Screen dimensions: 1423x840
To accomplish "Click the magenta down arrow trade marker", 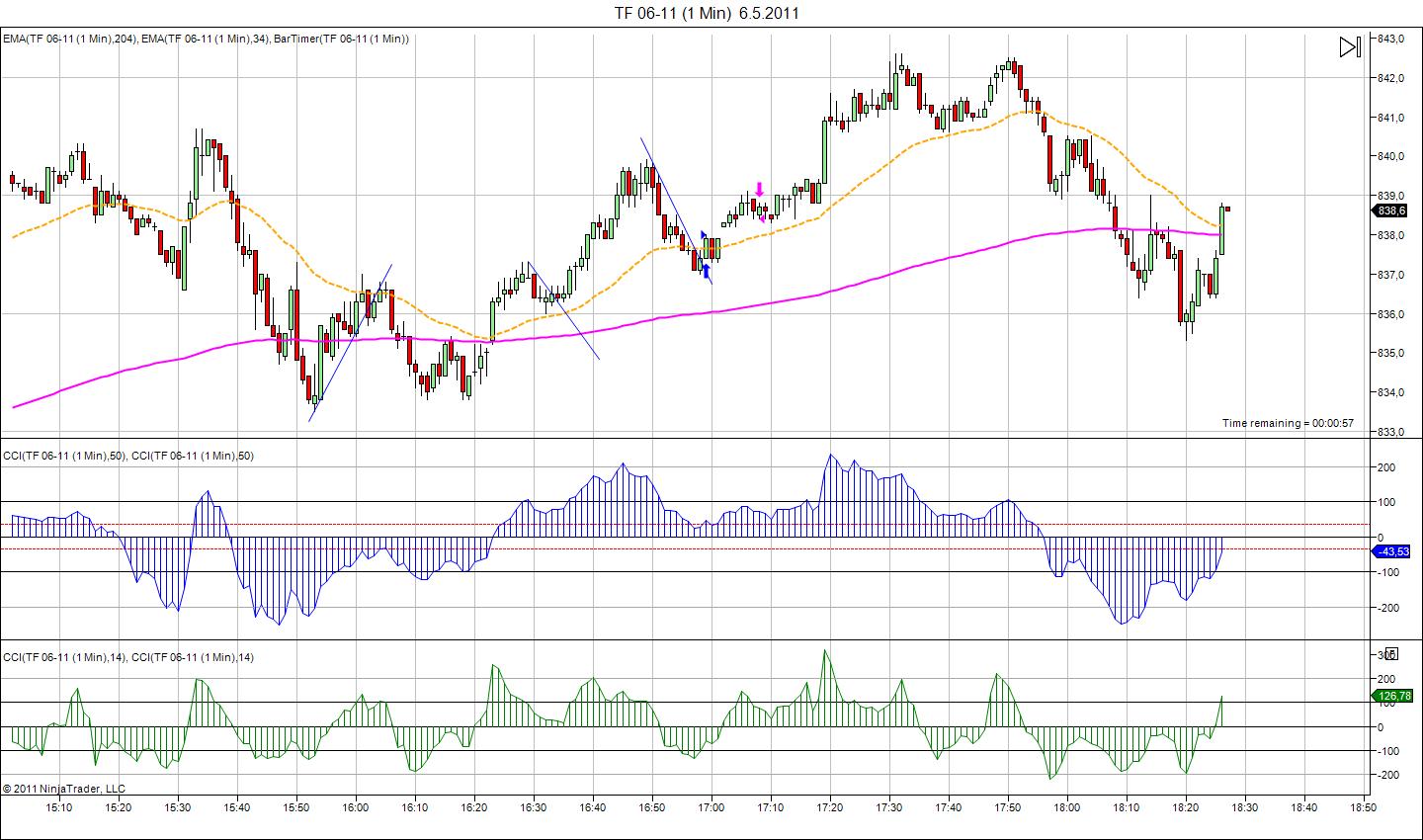I will pos(759,190).
